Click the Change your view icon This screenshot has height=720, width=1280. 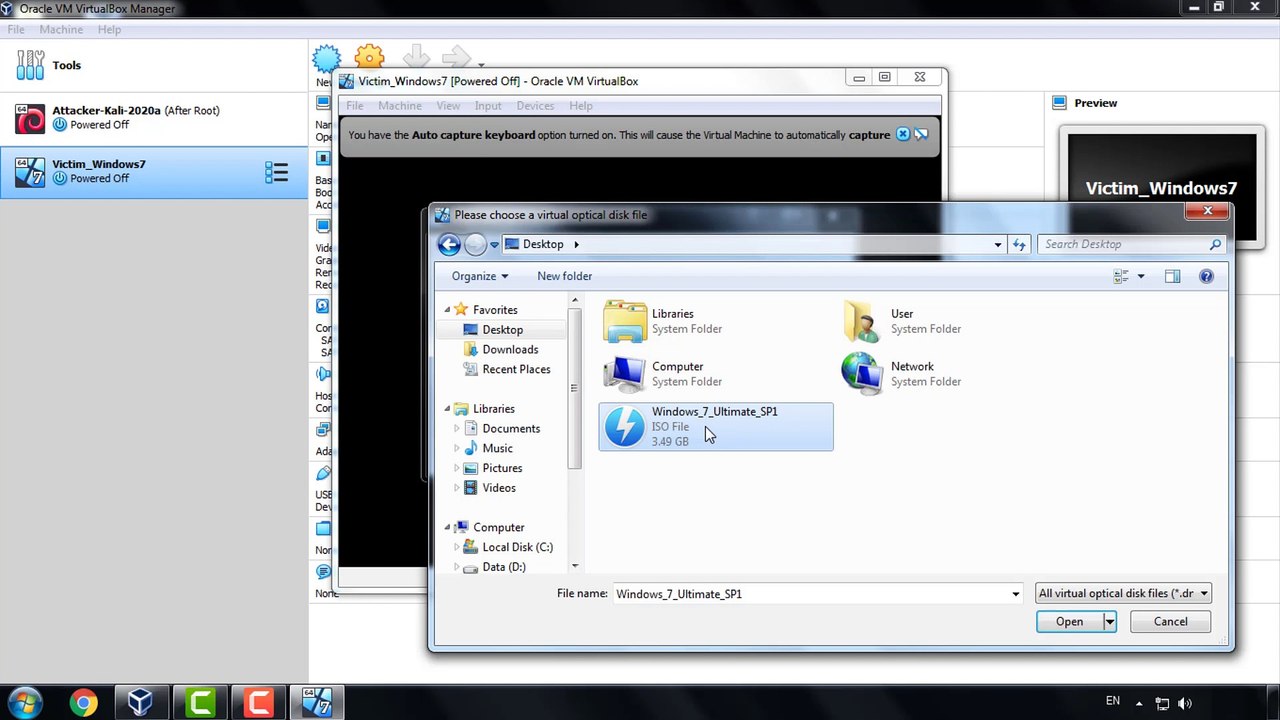tap(1121, 276)
